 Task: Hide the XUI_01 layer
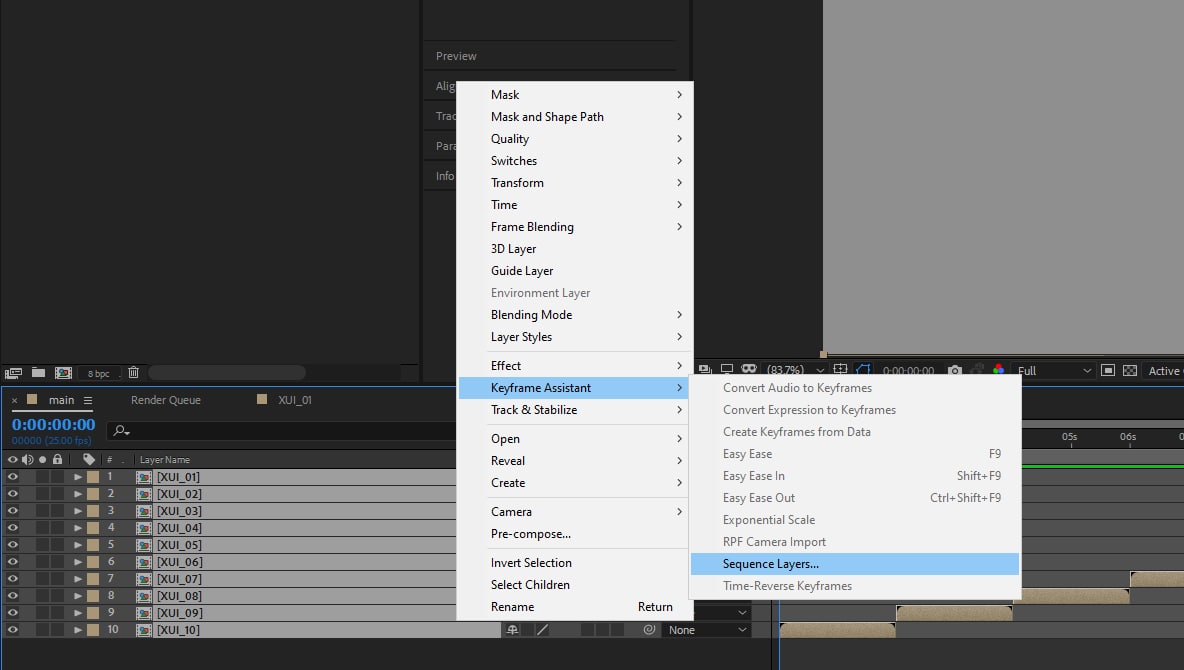[x=12, y=477]
